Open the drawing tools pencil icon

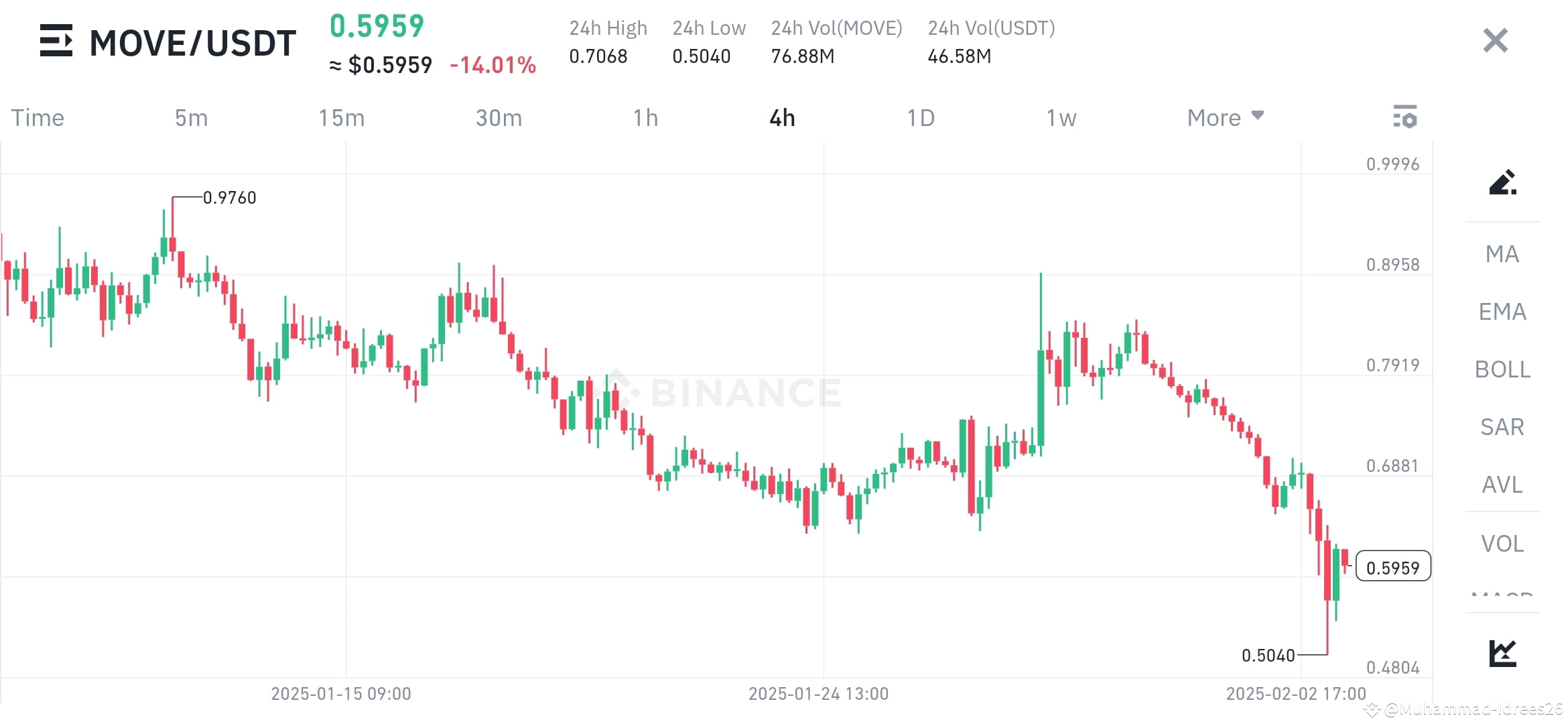(1504, 182)
